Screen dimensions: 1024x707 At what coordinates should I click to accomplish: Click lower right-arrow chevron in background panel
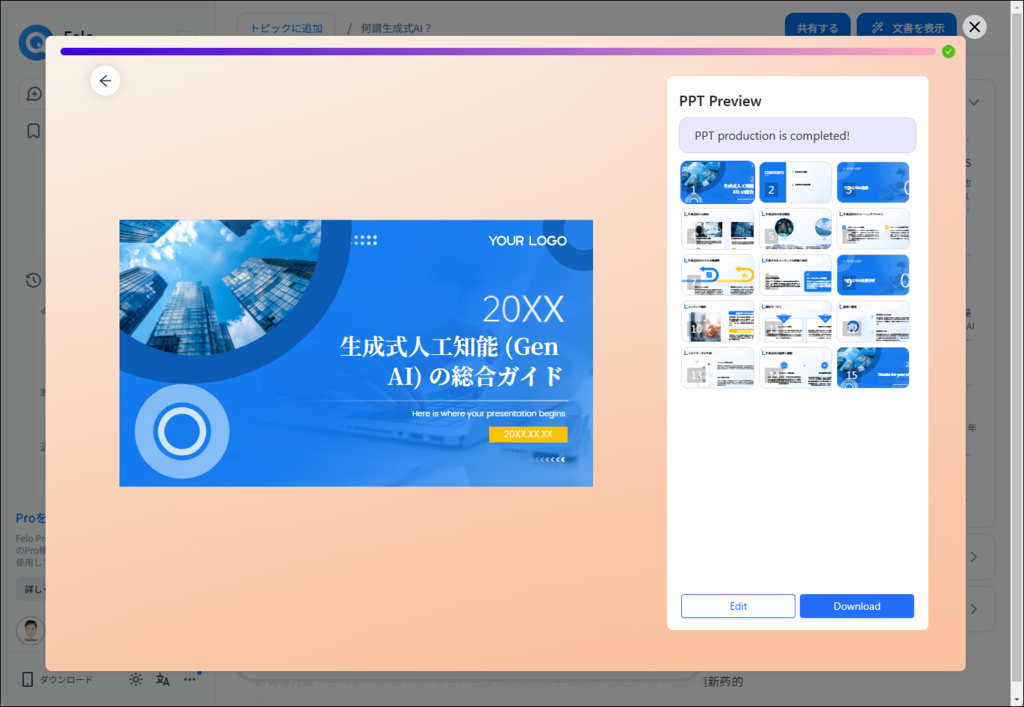click(x=974, y=609)
